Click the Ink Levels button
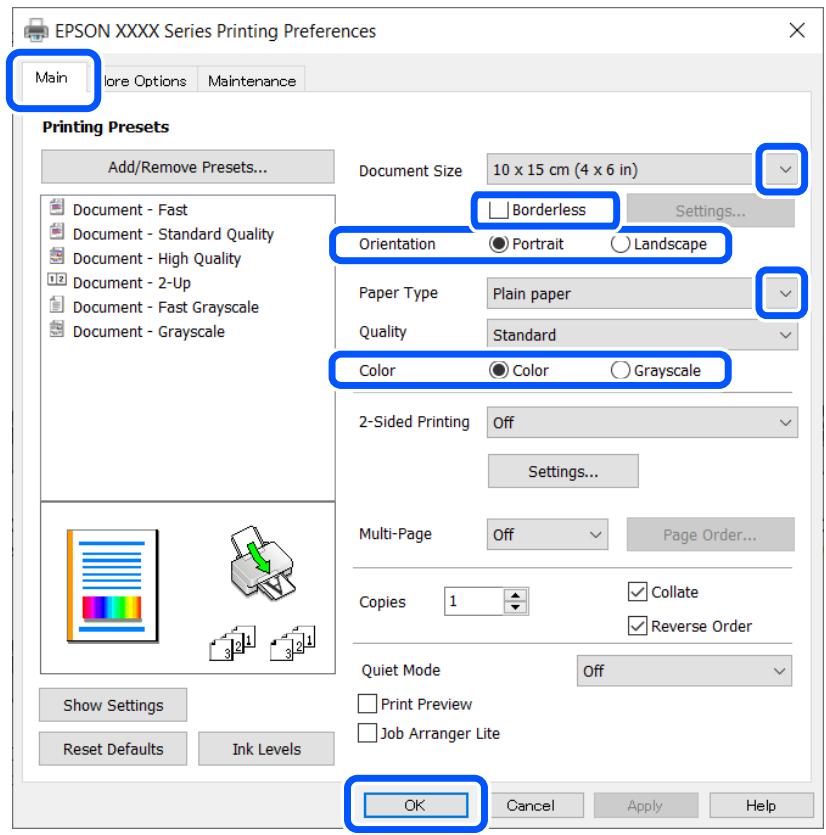The height and width of the screenshot is (835, 826). point(266,749)
